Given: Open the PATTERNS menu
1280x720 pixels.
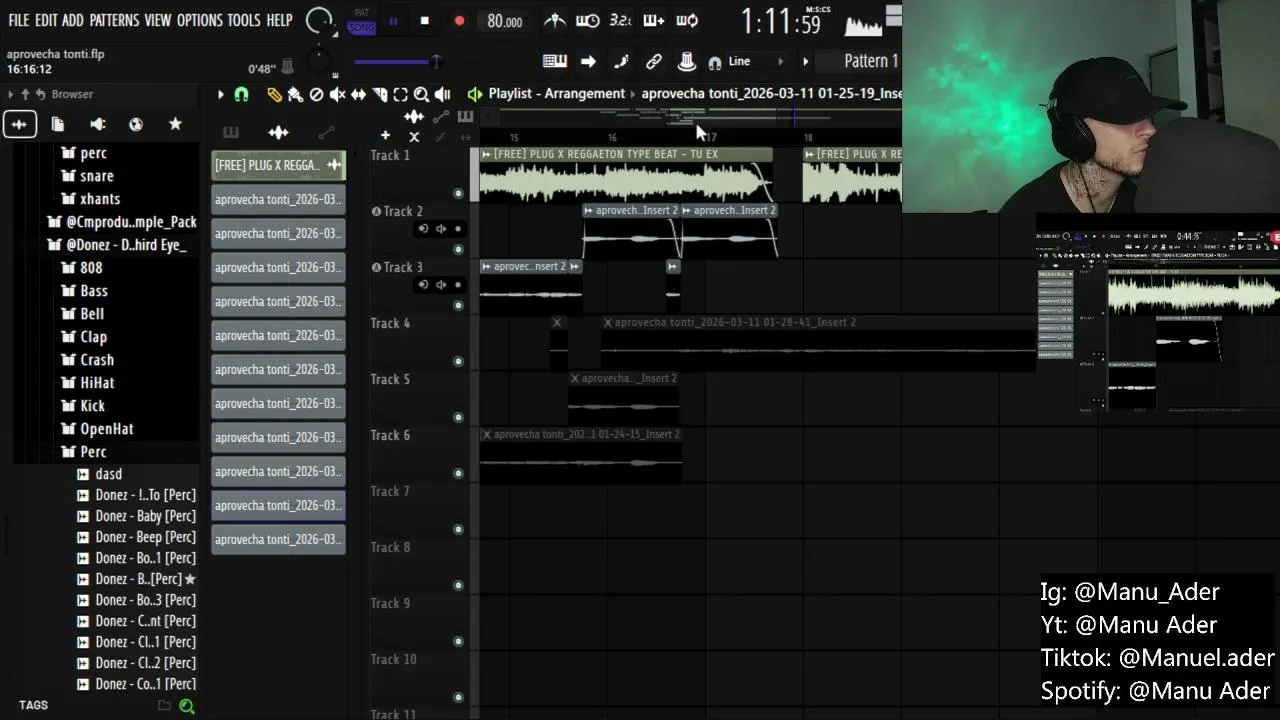Looking at the screenshot, I should click(114, 20).
